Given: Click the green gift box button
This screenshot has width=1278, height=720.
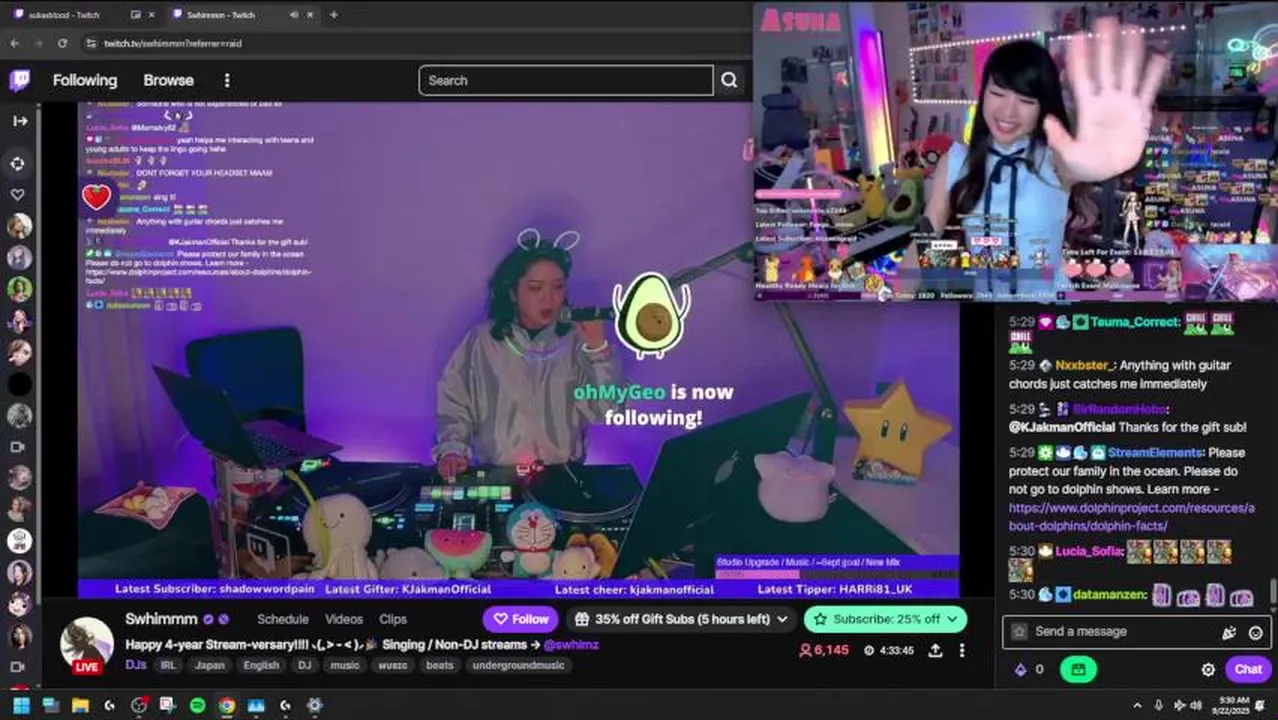Looking at the screenshot, I should click(x=1078, y=669).
